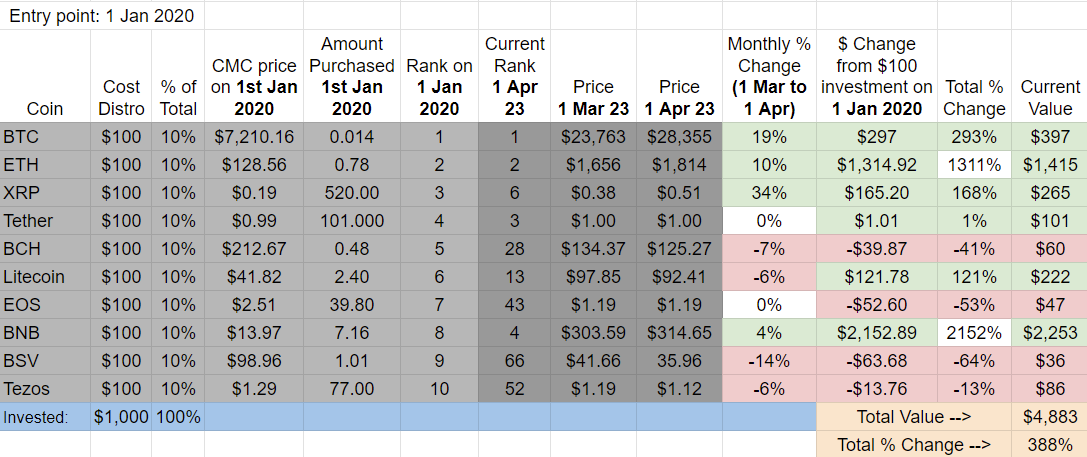Select BNB's 2152% total change cell

pos(974,332)
